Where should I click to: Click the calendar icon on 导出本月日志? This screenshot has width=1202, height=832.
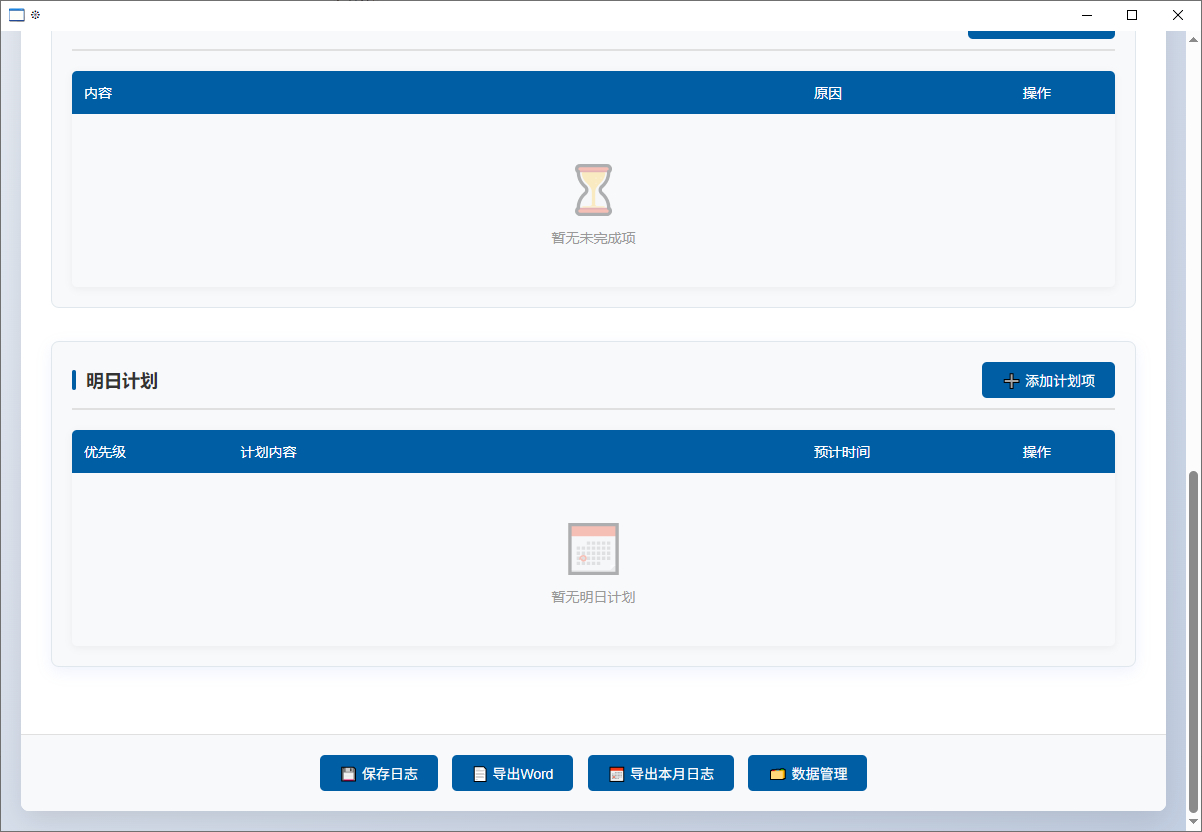coord(617,774)
